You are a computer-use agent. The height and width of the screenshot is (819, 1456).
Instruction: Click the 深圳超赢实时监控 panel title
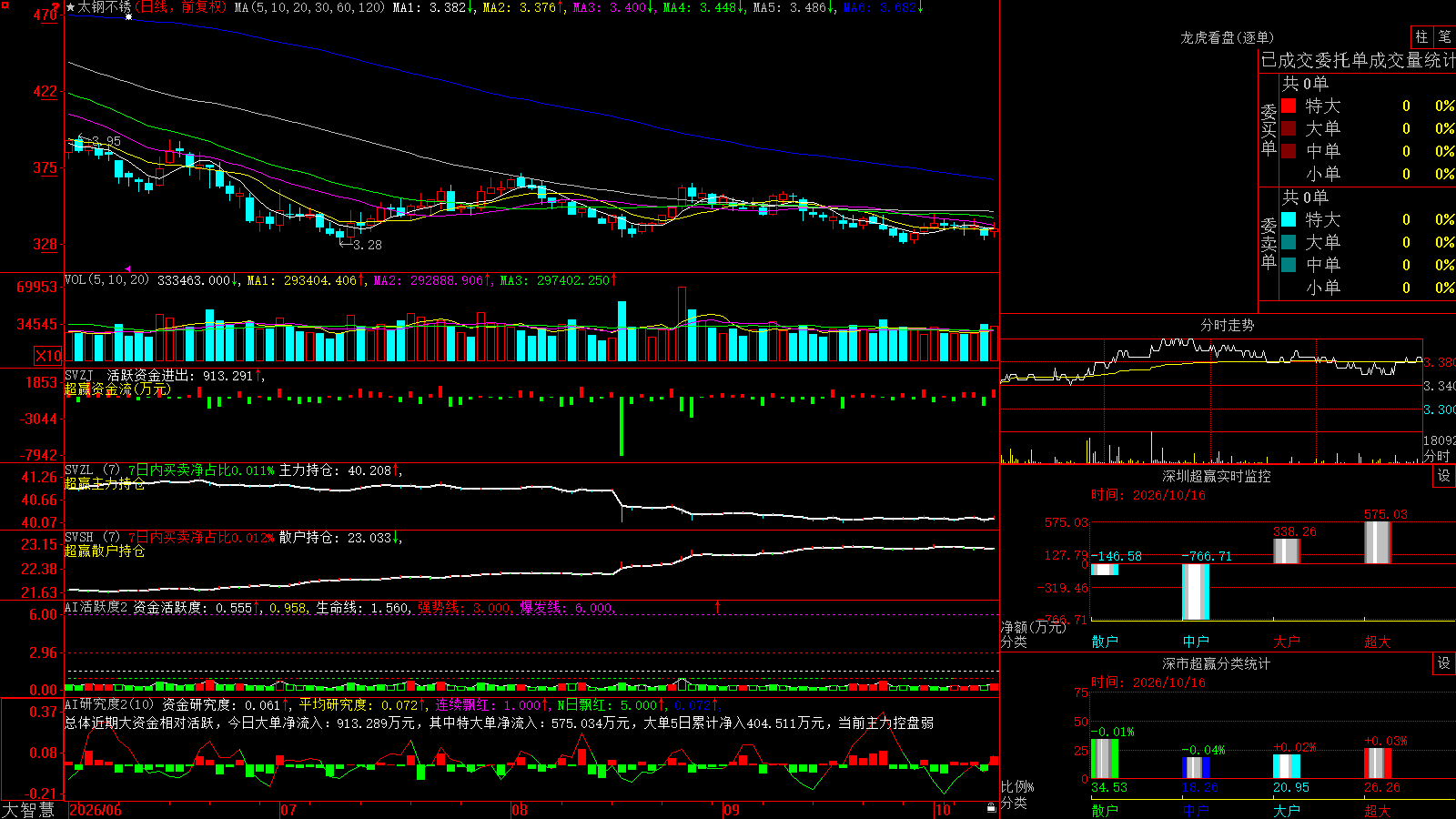click(1216, 476)
